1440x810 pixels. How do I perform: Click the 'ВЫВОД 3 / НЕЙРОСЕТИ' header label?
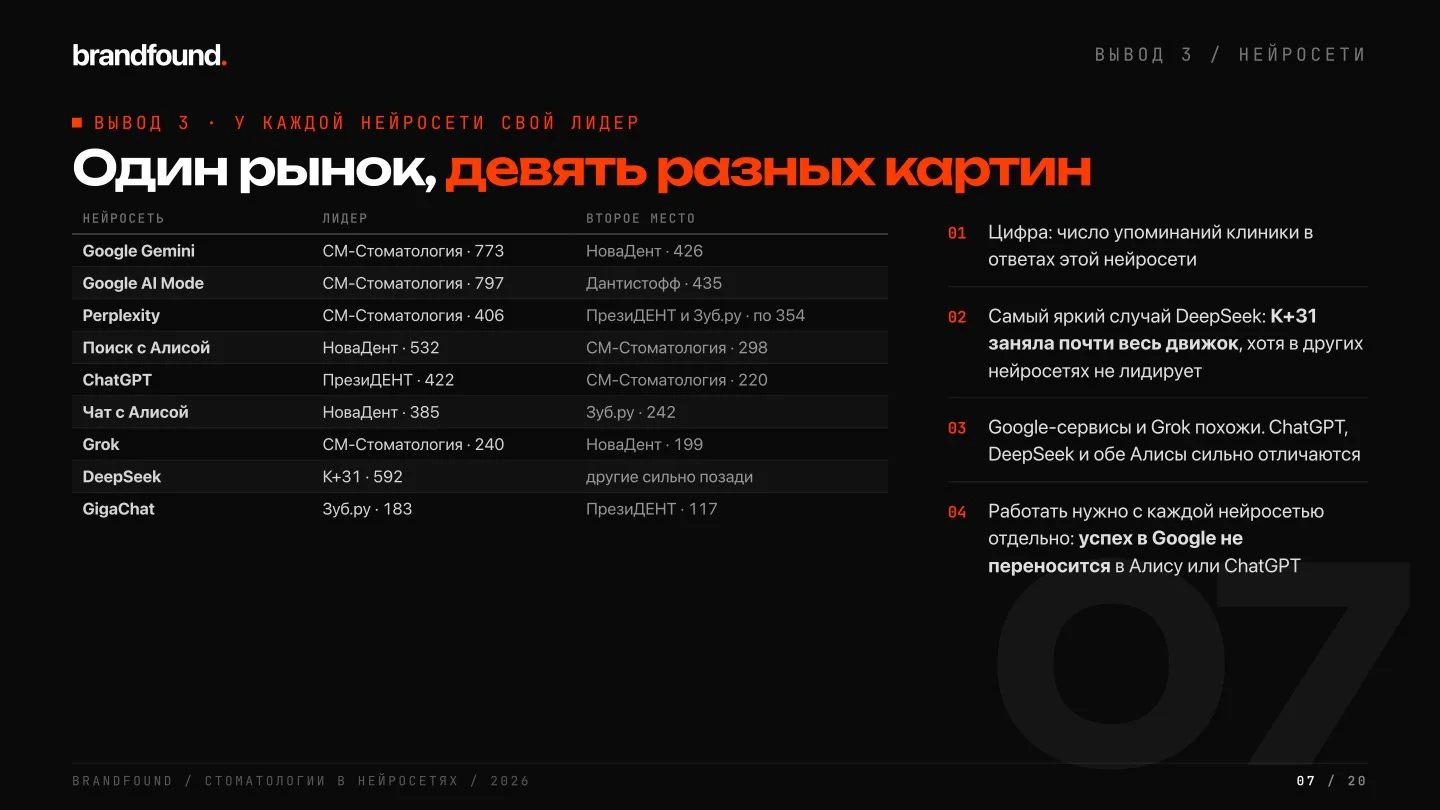1230,55
